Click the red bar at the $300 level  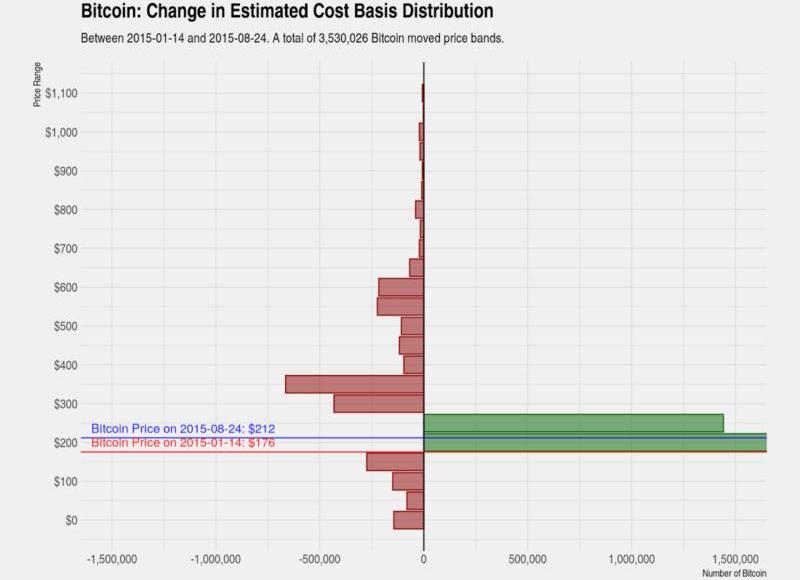click(x=379, y=404)
